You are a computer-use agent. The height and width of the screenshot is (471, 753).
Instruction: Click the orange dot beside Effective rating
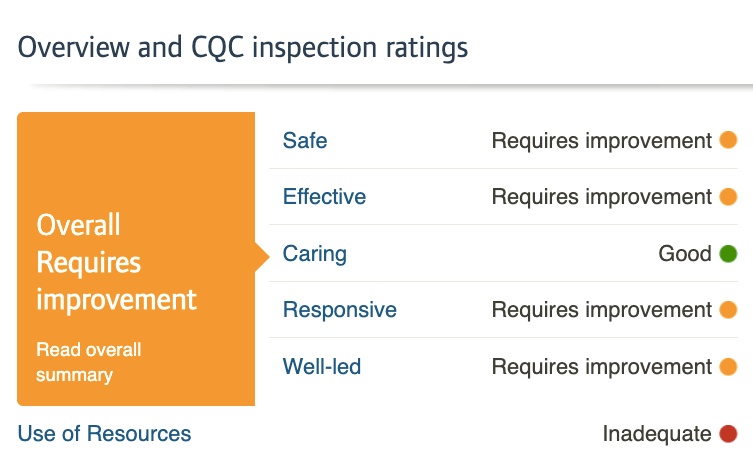pyautogui.click(x=728, y=197)
